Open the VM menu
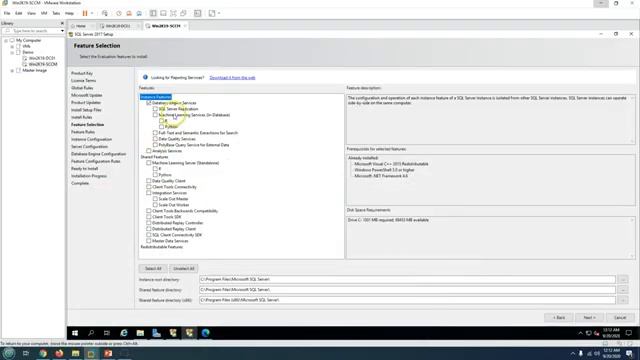 pos(44,13)
